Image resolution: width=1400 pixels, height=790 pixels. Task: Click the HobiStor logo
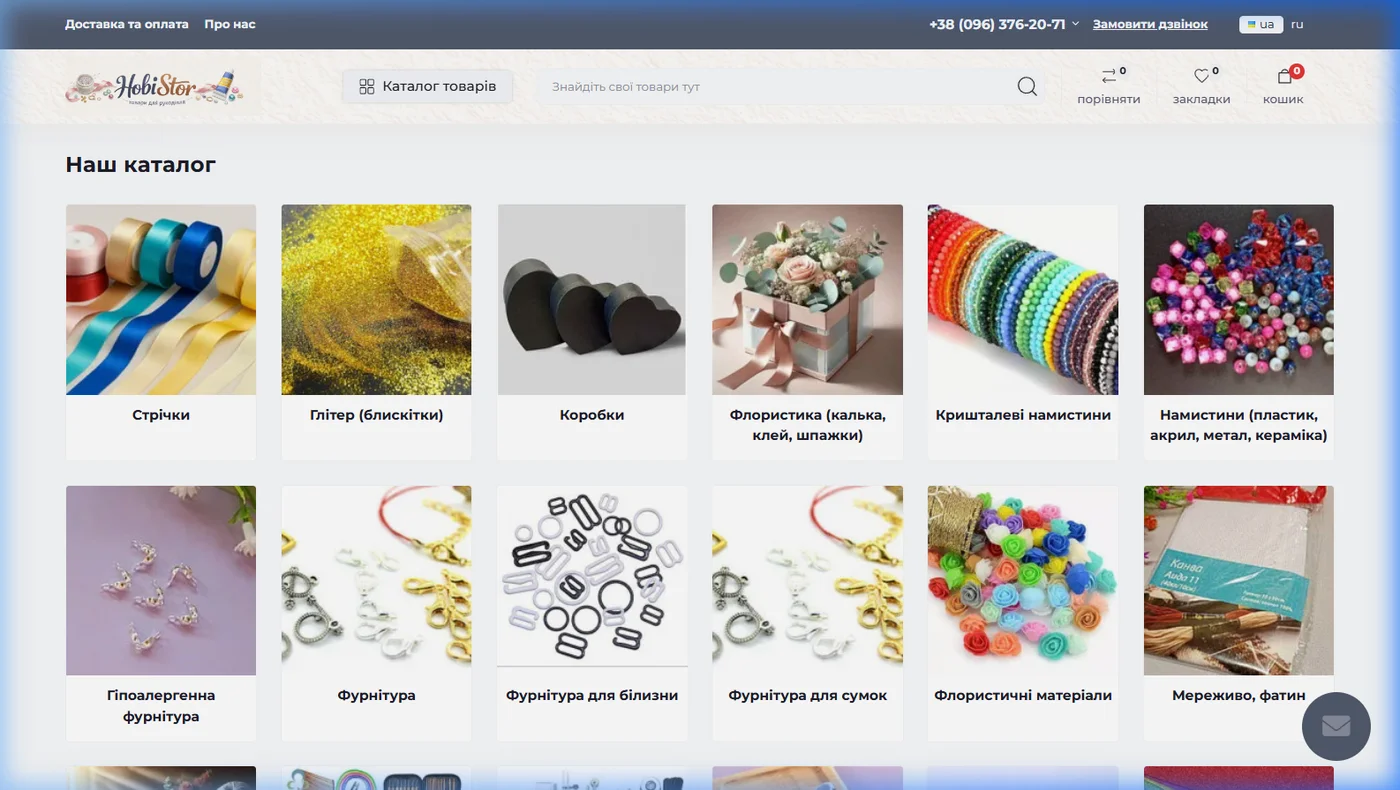(154, 87)
